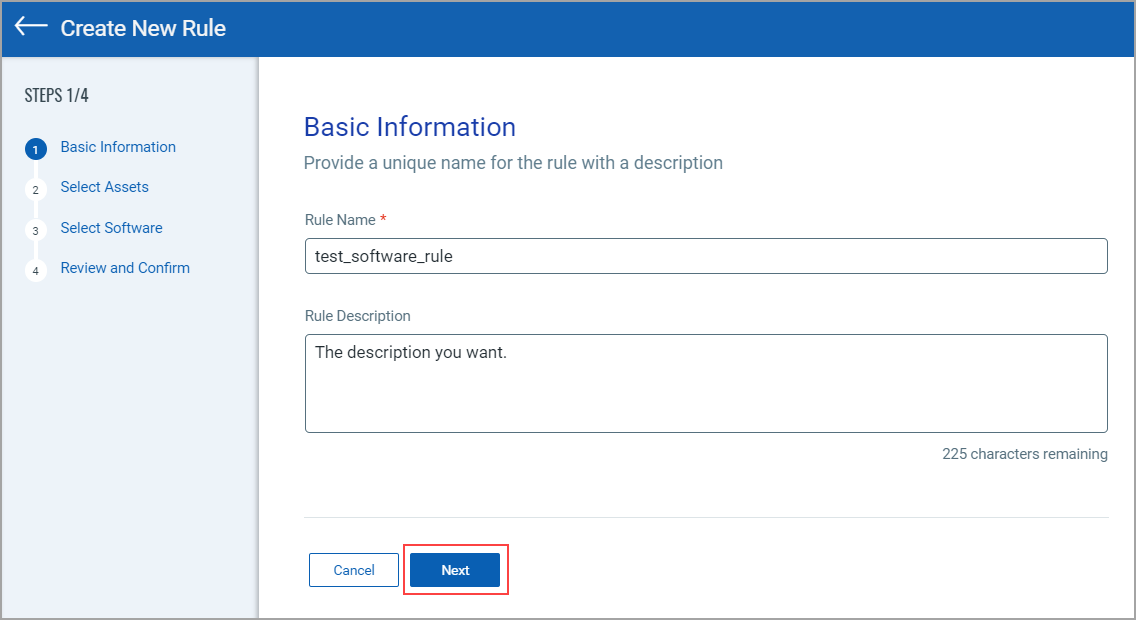
Task: Click the 'Create New Rule' header title
Action: click(x=143, y=28)
